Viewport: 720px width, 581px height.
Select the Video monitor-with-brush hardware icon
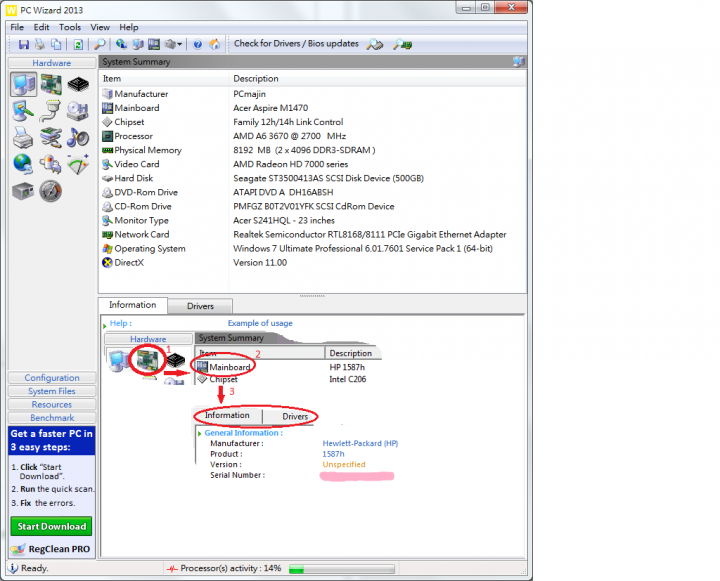pos(23,111)
